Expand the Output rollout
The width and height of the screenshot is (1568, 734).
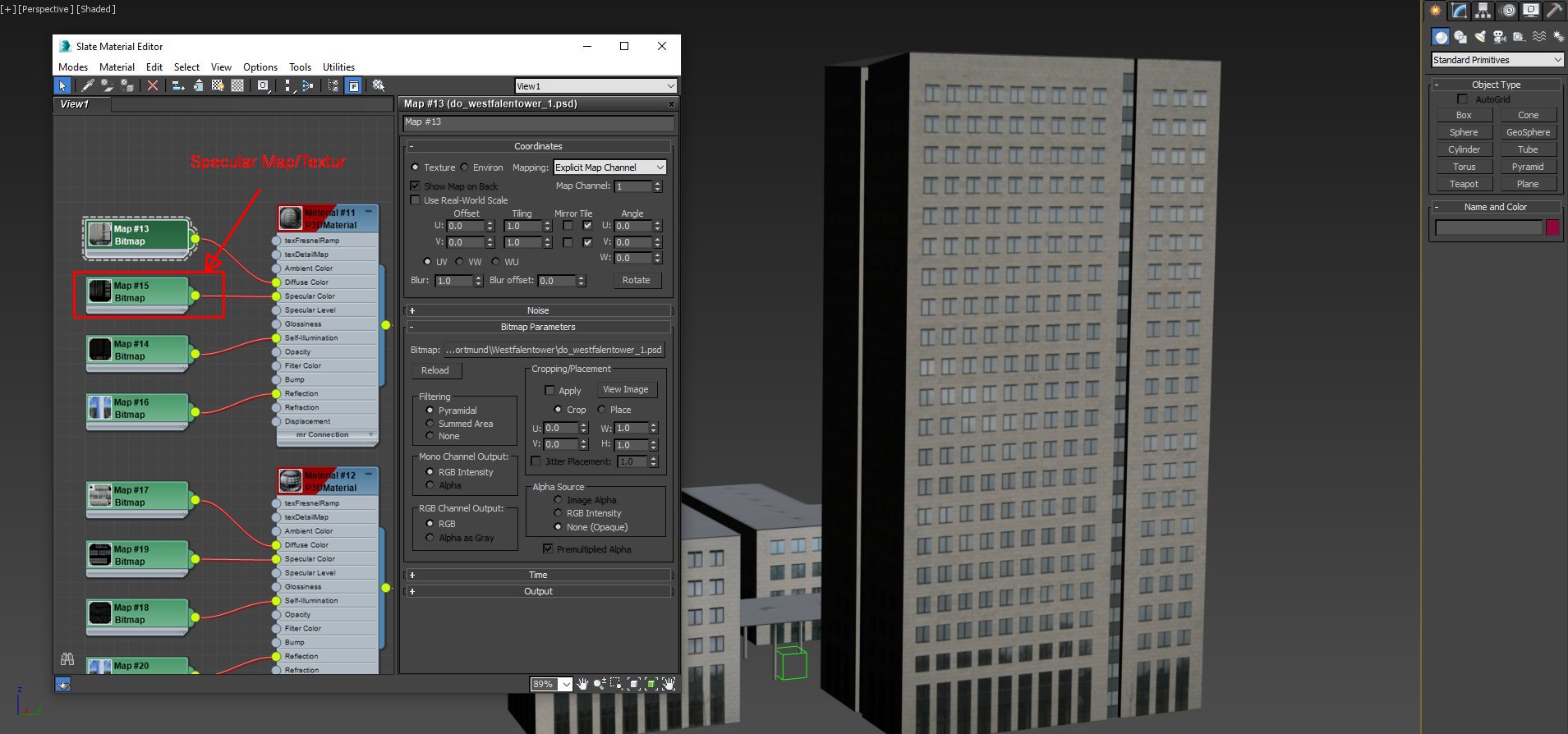point(538,591)
